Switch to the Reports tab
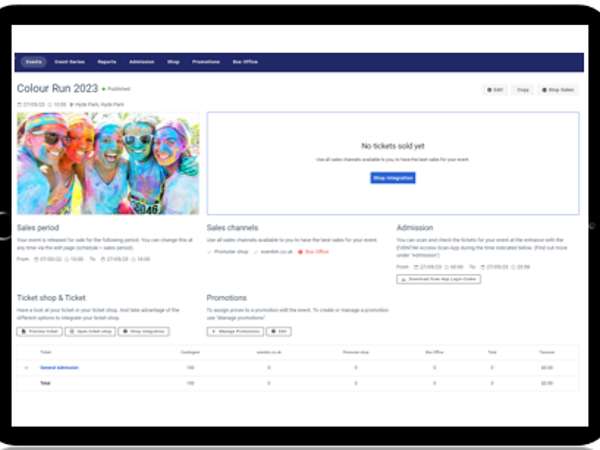The width and height of the screenshot is (600, 450). tap(107, 62)
